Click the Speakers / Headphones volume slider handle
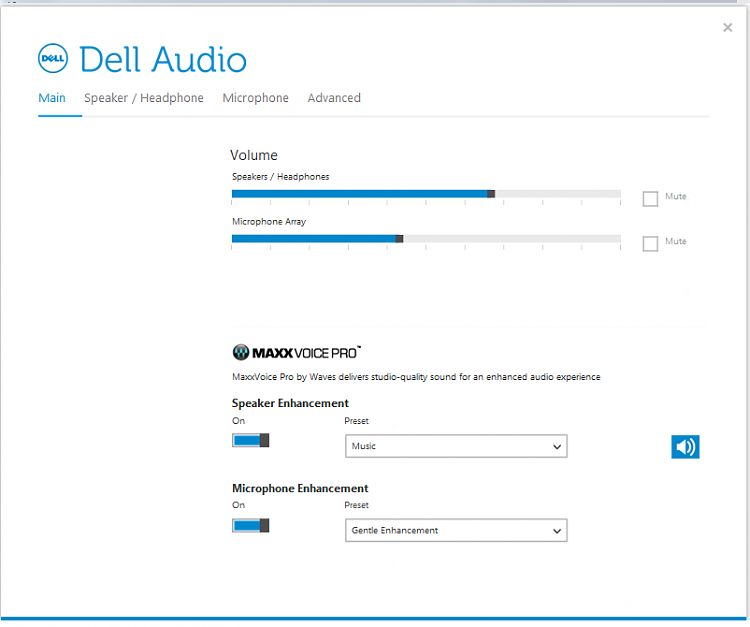This screenshot has height=627, width=750. 491,194
